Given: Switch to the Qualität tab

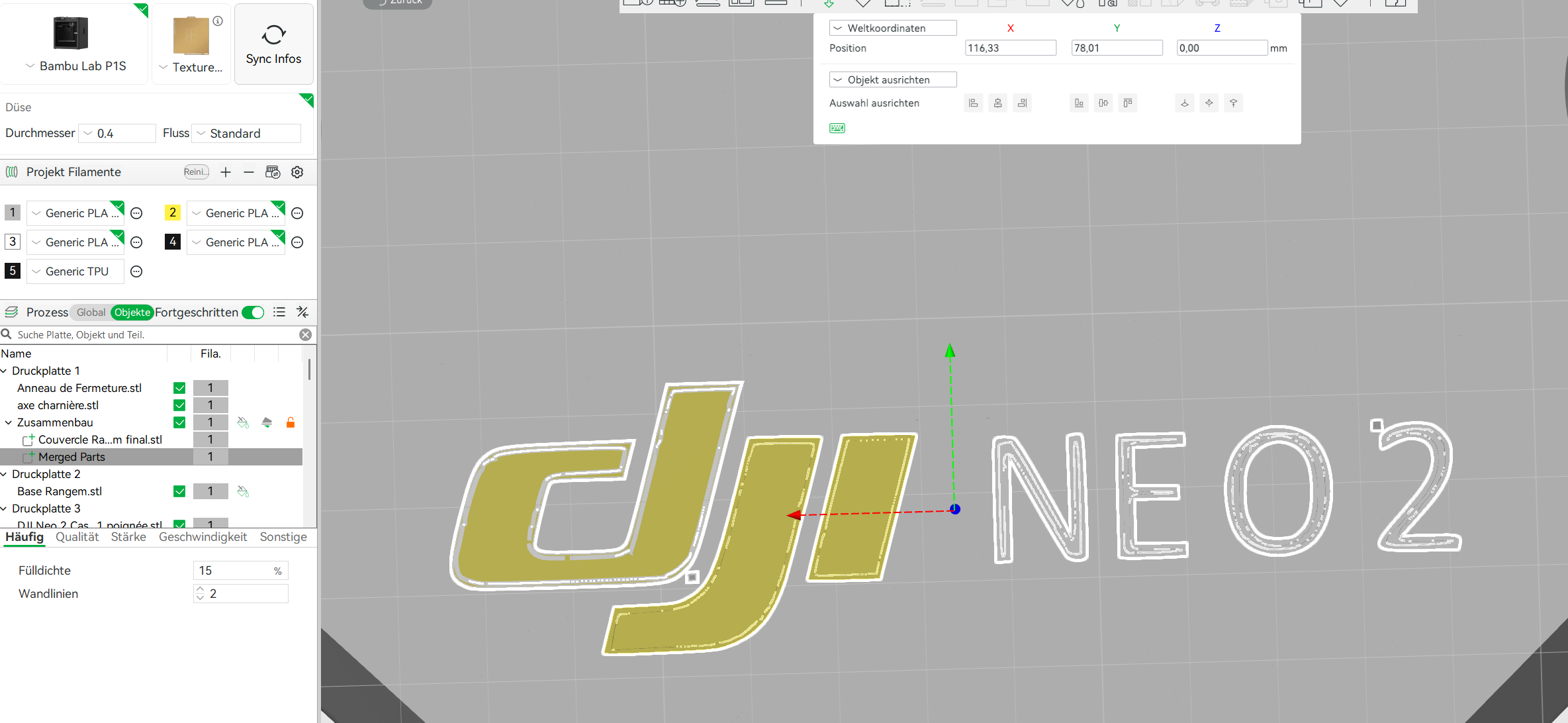Looking at the screenshot, I should tap(77, 537).
